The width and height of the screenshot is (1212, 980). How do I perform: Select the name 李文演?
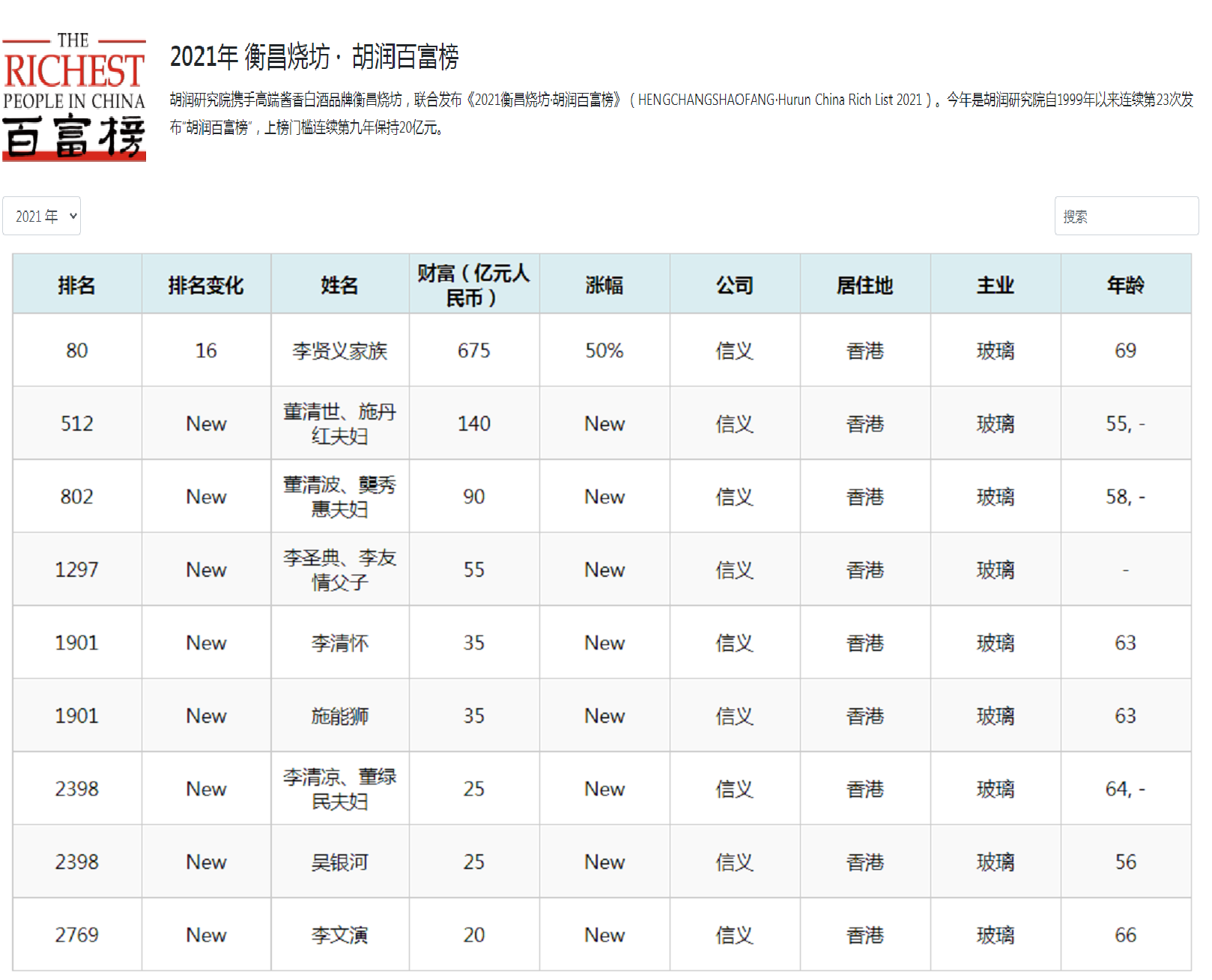340,935
